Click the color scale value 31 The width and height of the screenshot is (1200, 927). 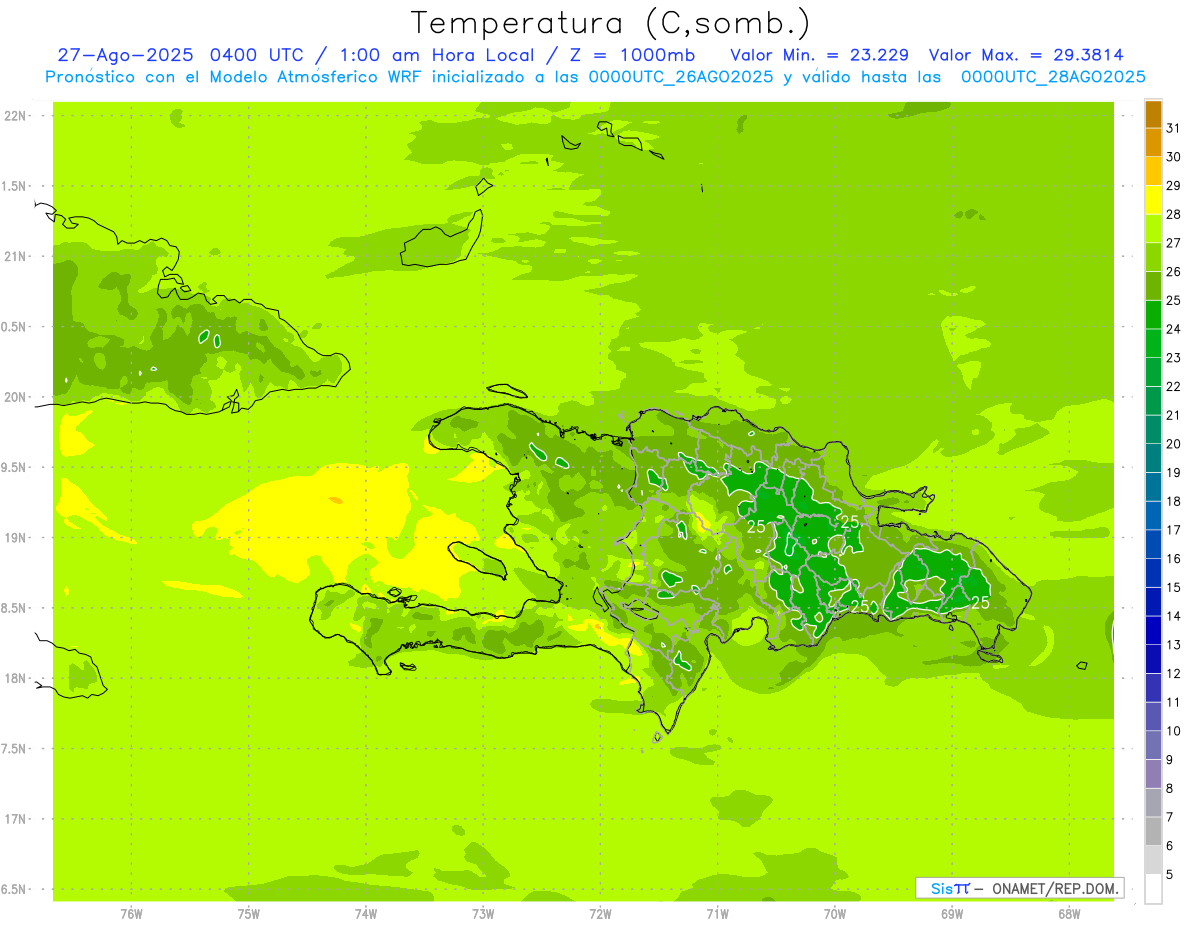(1173, 127)
